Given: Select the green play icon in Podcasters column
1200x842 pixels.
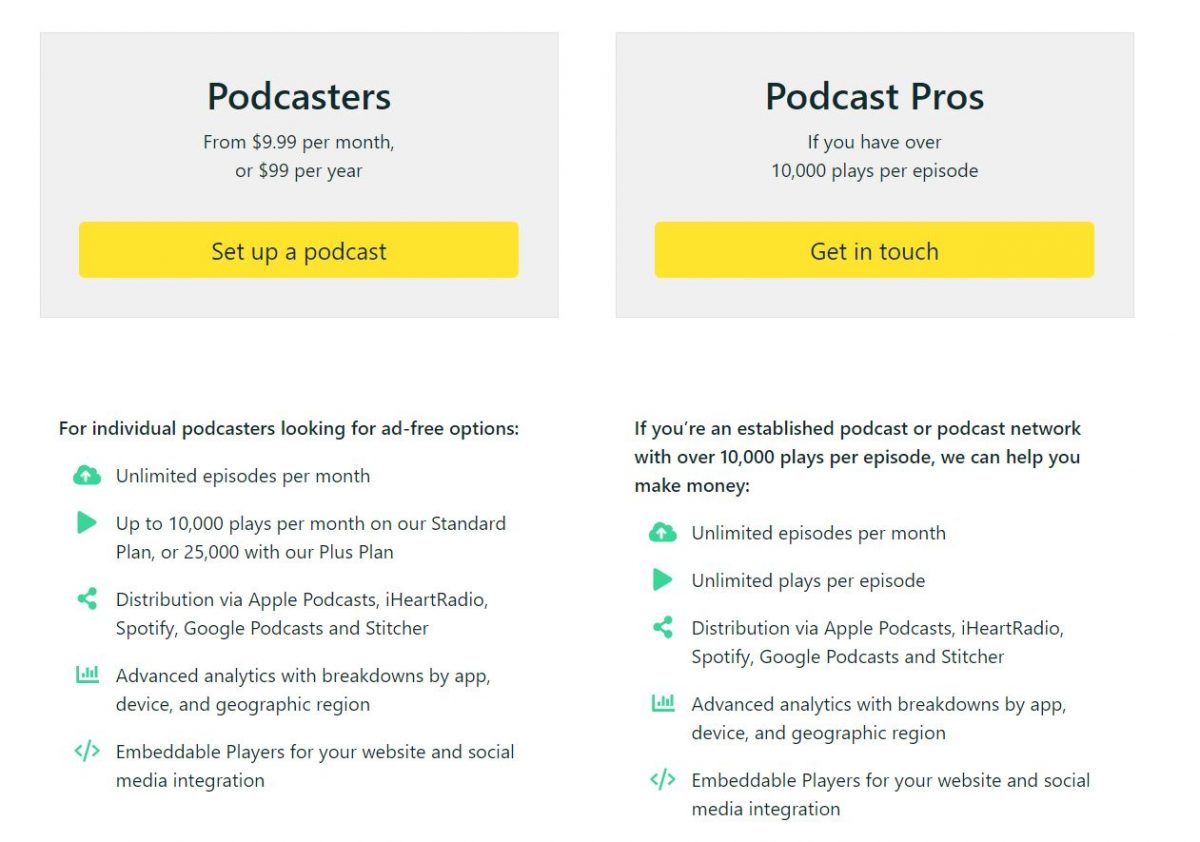Looking at the screenshot, I should pos(87,523).
